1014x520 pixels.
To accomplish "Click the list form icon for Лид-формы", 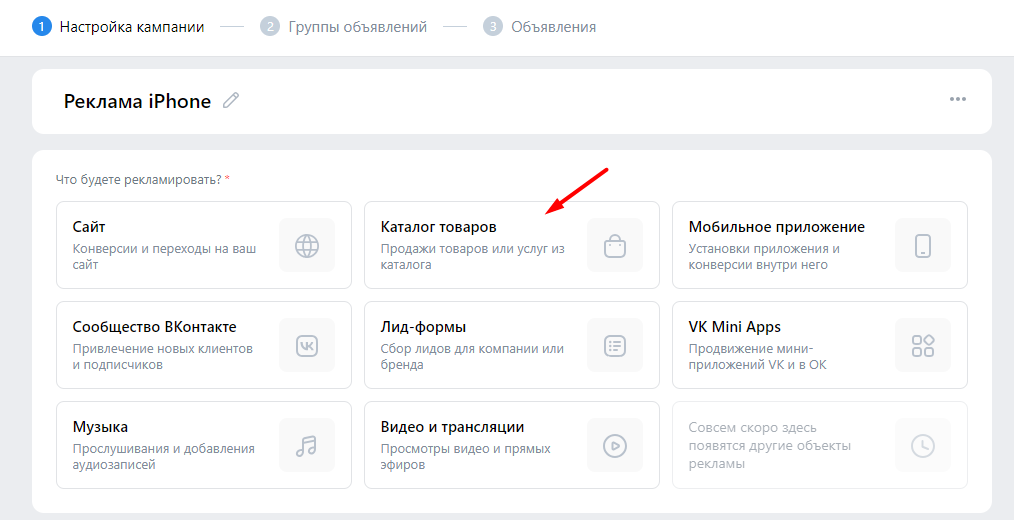I will [x=615, y=345].
